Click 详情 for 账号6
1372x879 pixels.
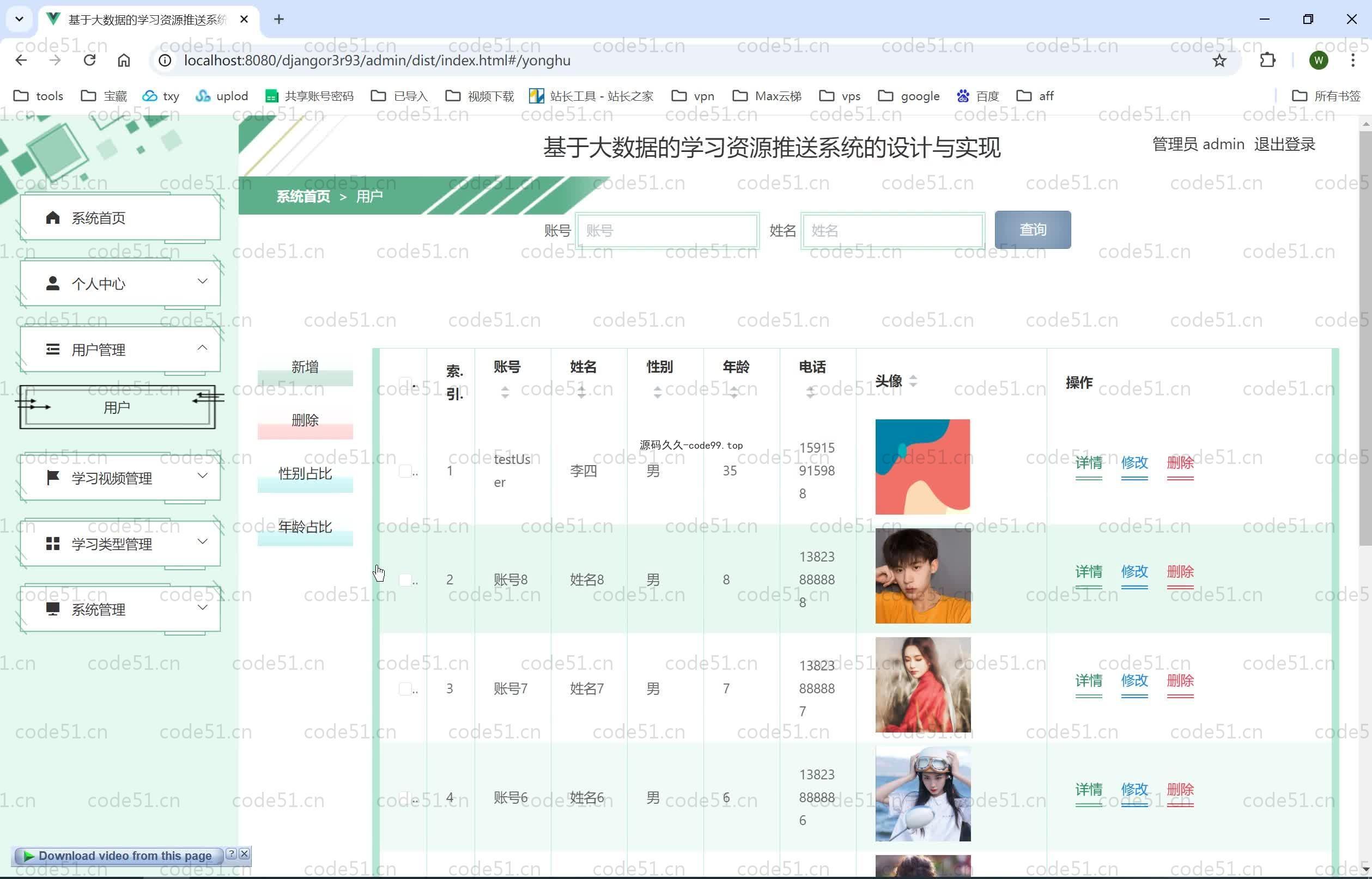(1089, 790)
